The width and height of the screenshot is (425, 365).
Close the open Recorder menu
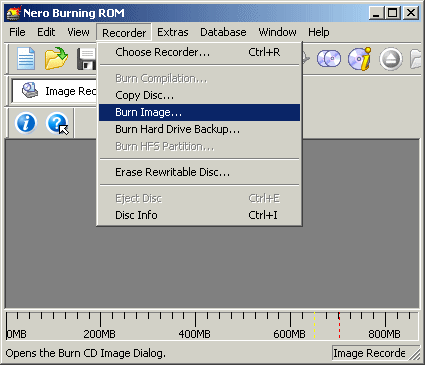[124, 33]
